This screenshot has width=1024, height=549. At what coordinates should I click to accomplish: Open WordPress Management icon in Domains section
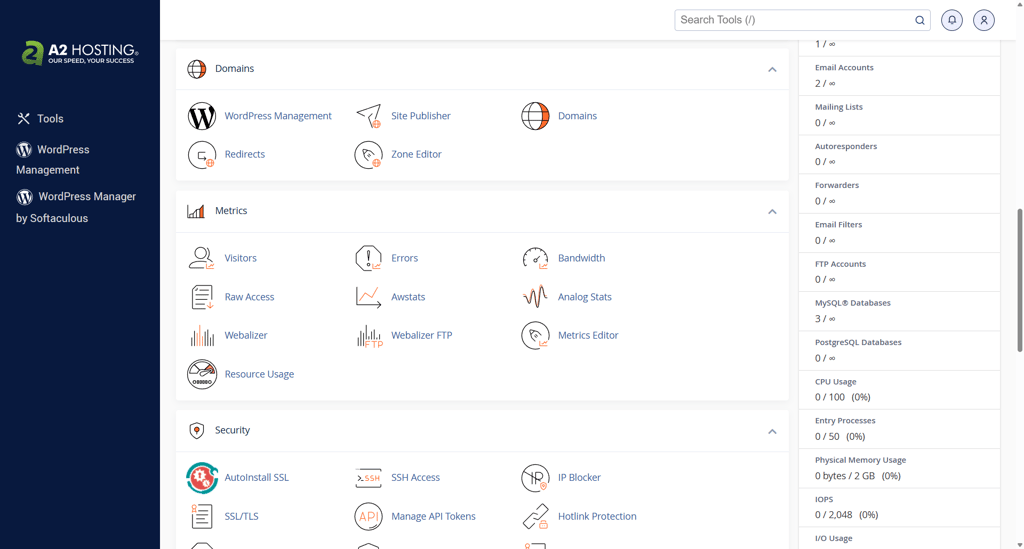coord(202,116)
